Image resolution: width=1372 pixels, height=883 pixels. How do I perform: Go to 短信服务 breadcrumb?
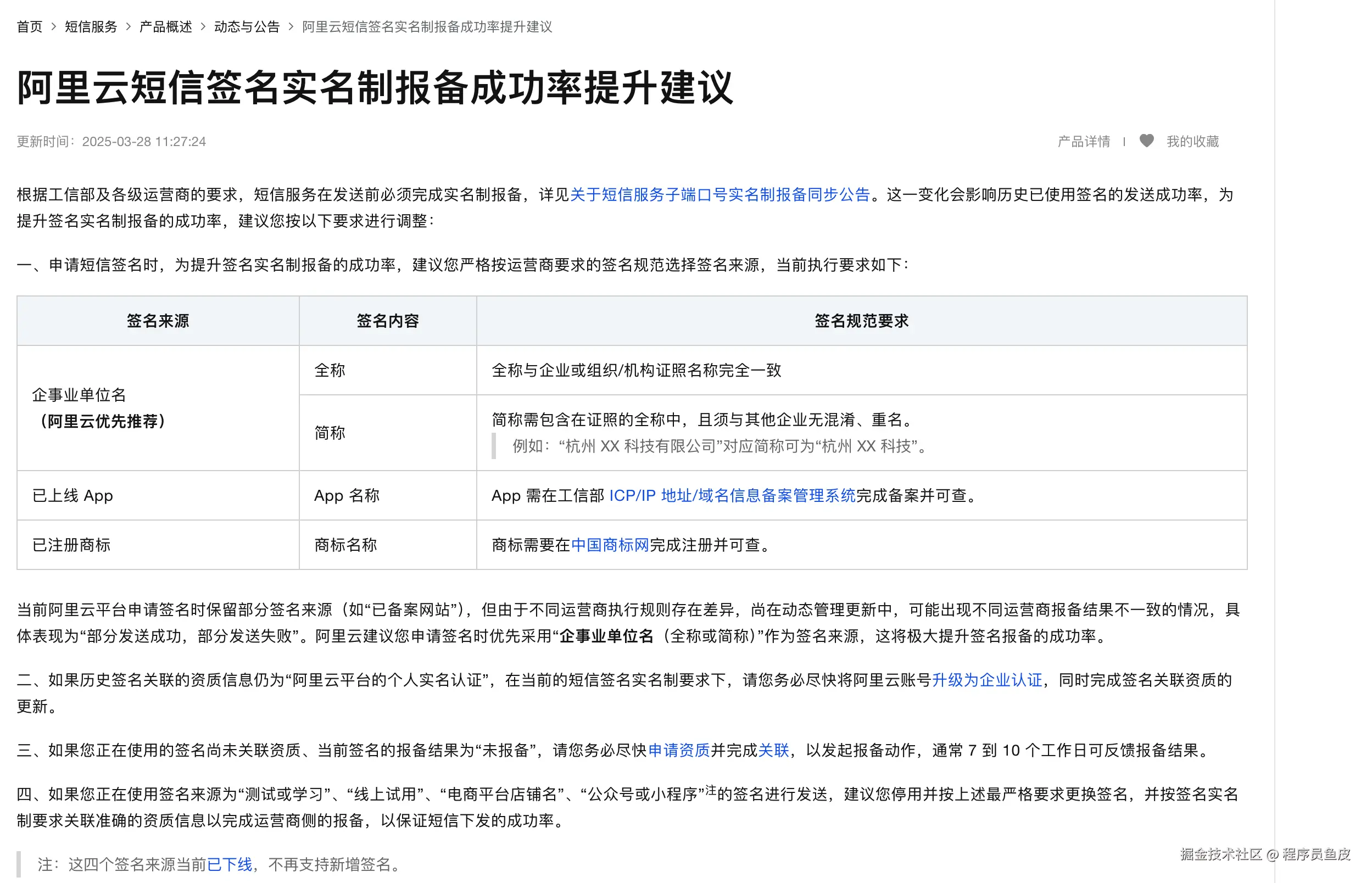click(x=91, y=27)
